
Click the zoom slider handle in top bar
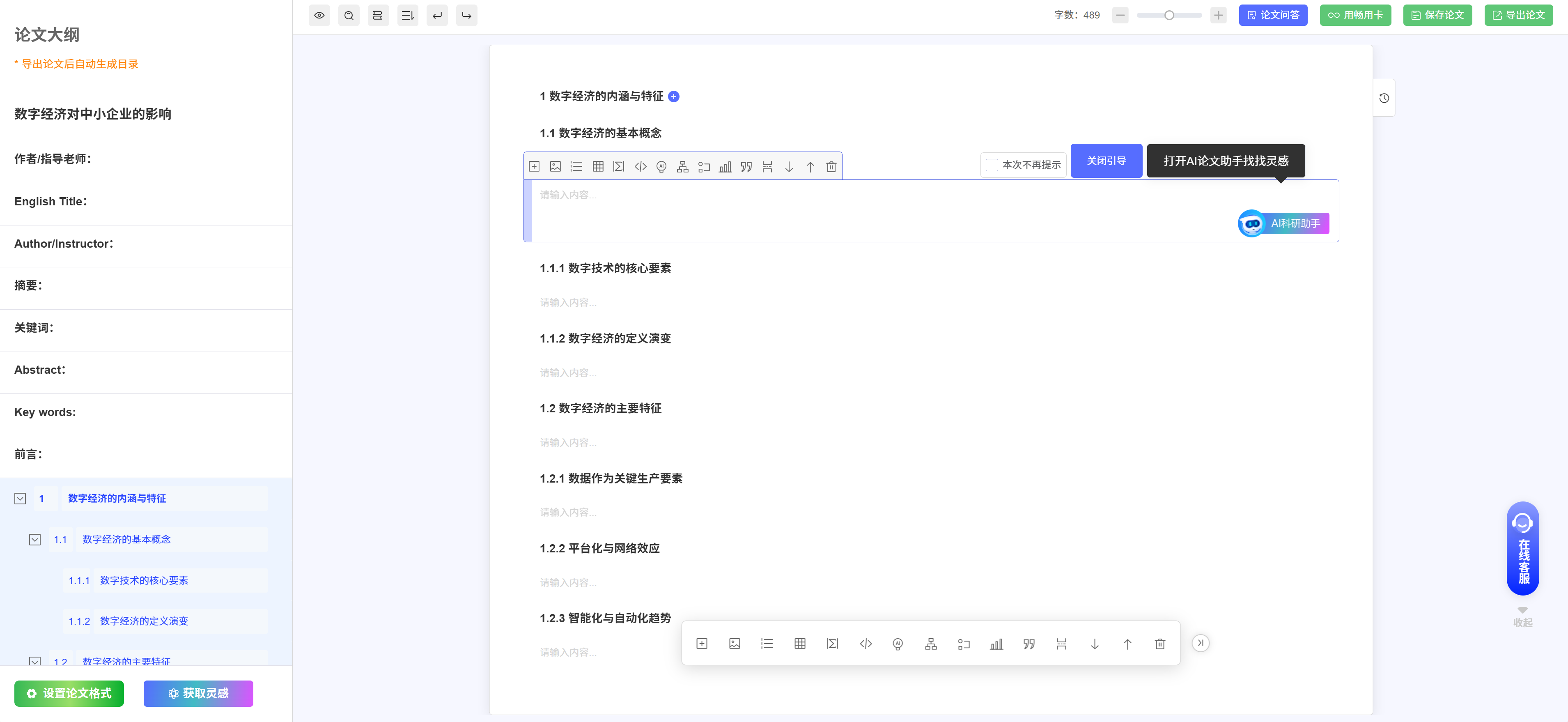1169,15
